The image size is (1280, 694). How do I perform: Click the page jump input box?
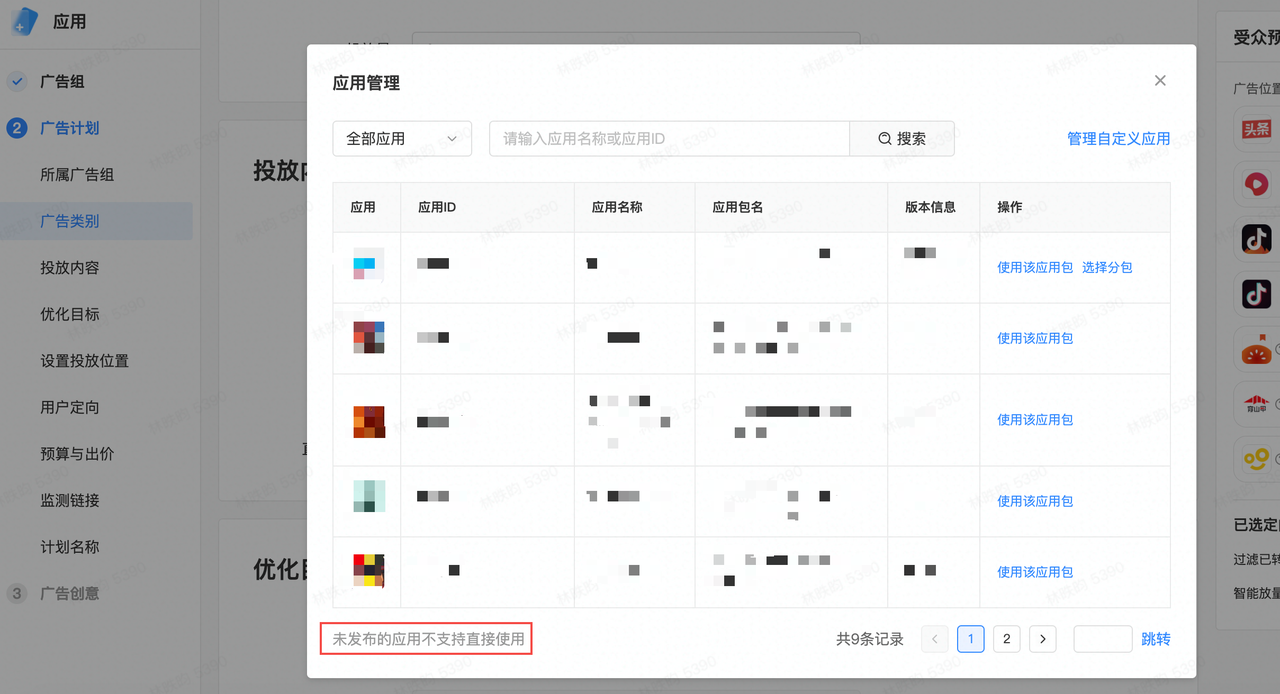[1102, 638]
